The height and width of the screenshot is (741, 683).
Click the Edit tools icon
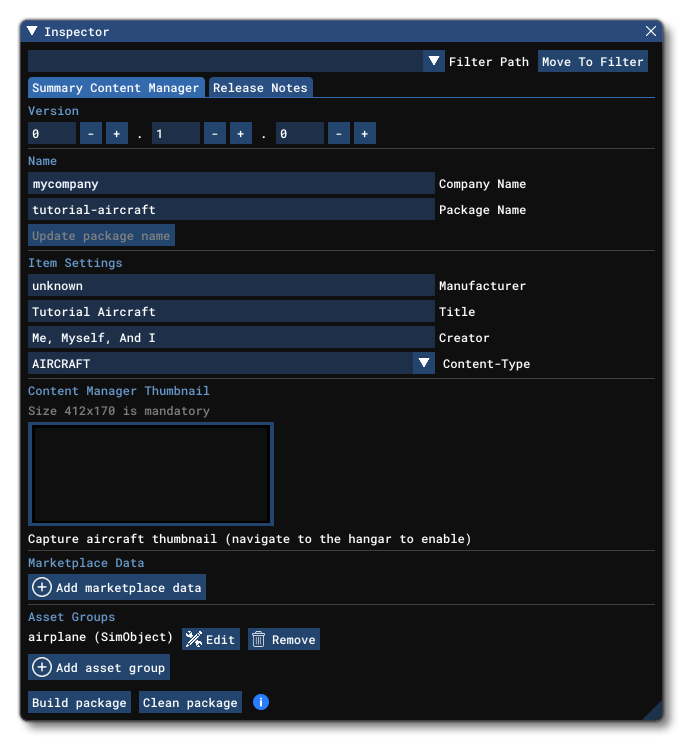point(193,639)
